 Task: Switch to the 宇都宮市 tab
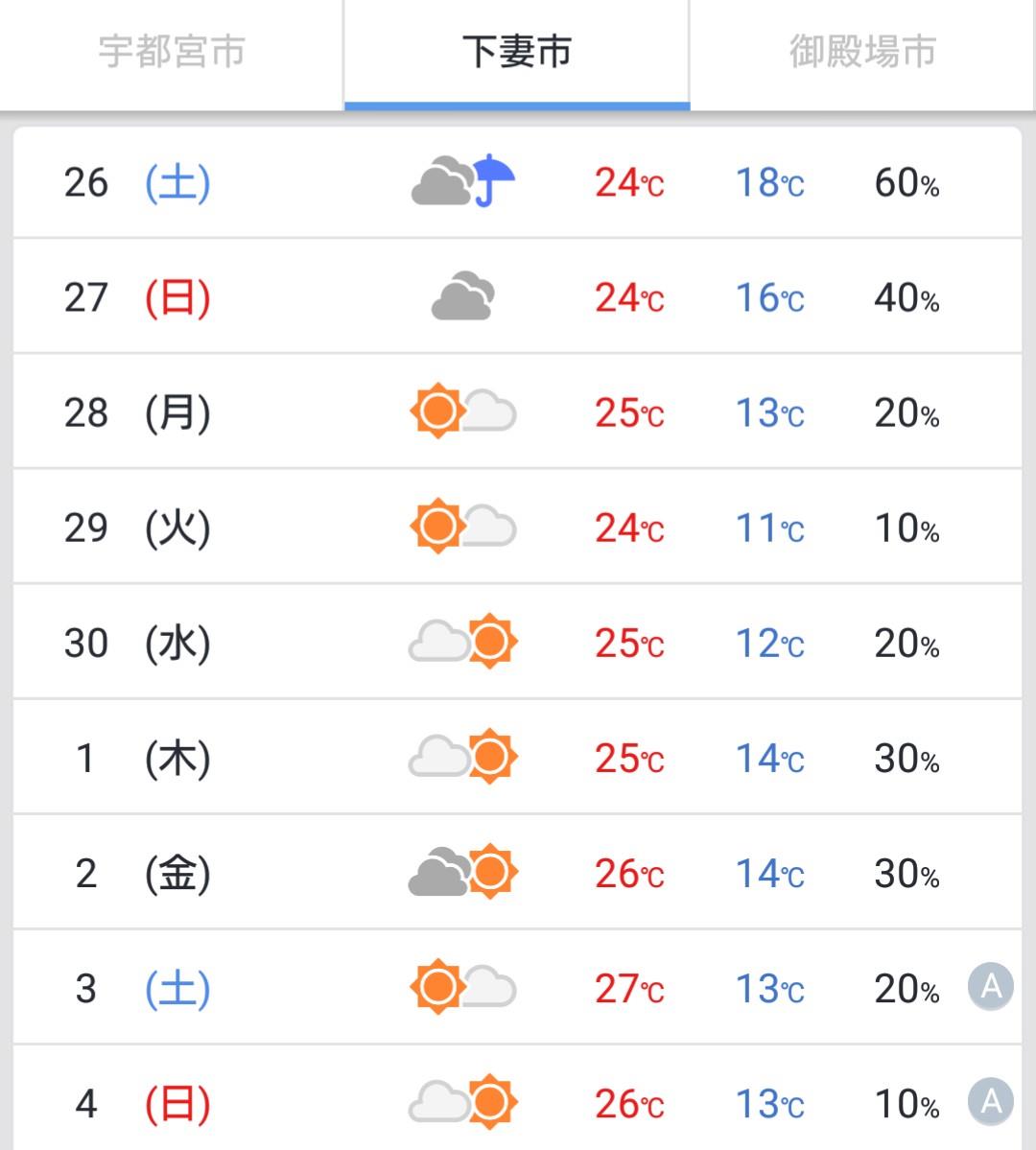click(172, 53)
